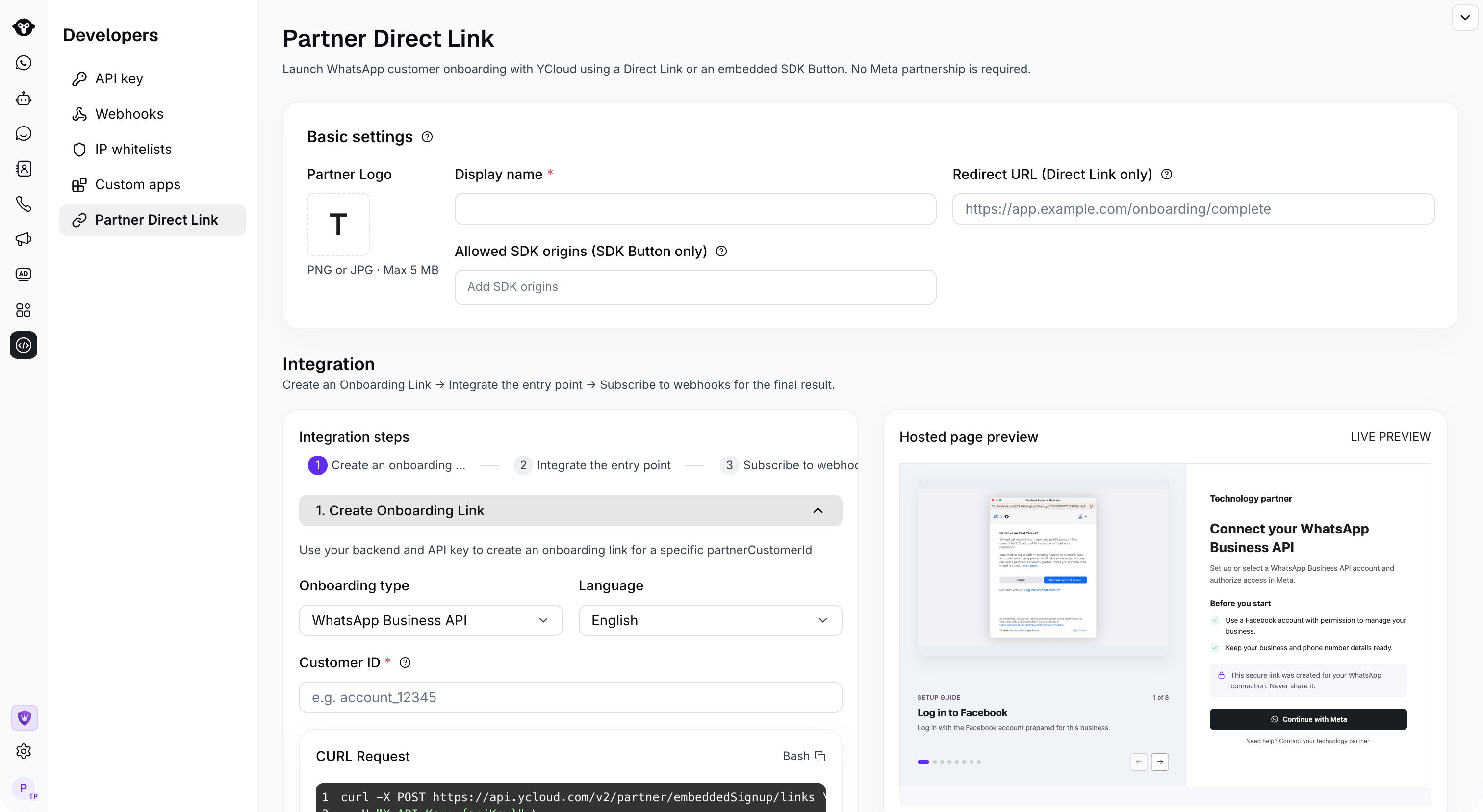Viewport: 1483px width, 812px height.
Task: Click the Display name input field
Action: coord(695,209)
